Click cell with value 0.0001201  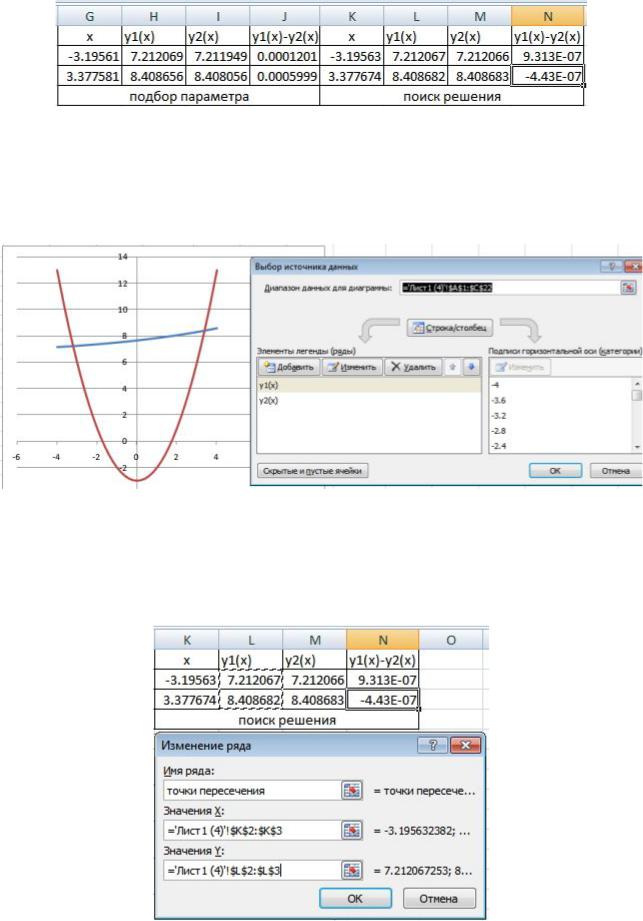pos(284,57)
